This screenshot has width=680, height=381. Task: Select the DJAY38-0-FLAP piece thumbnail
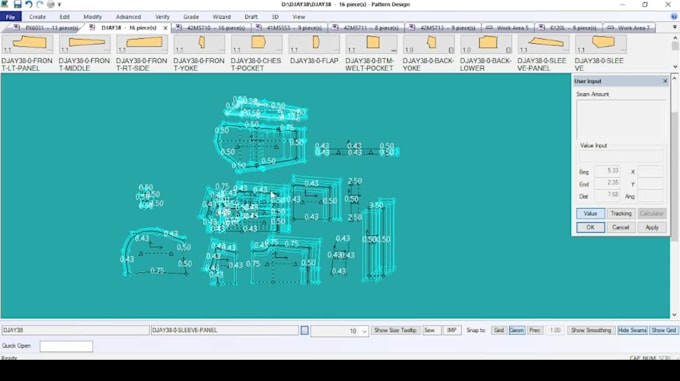pos(314,44)
